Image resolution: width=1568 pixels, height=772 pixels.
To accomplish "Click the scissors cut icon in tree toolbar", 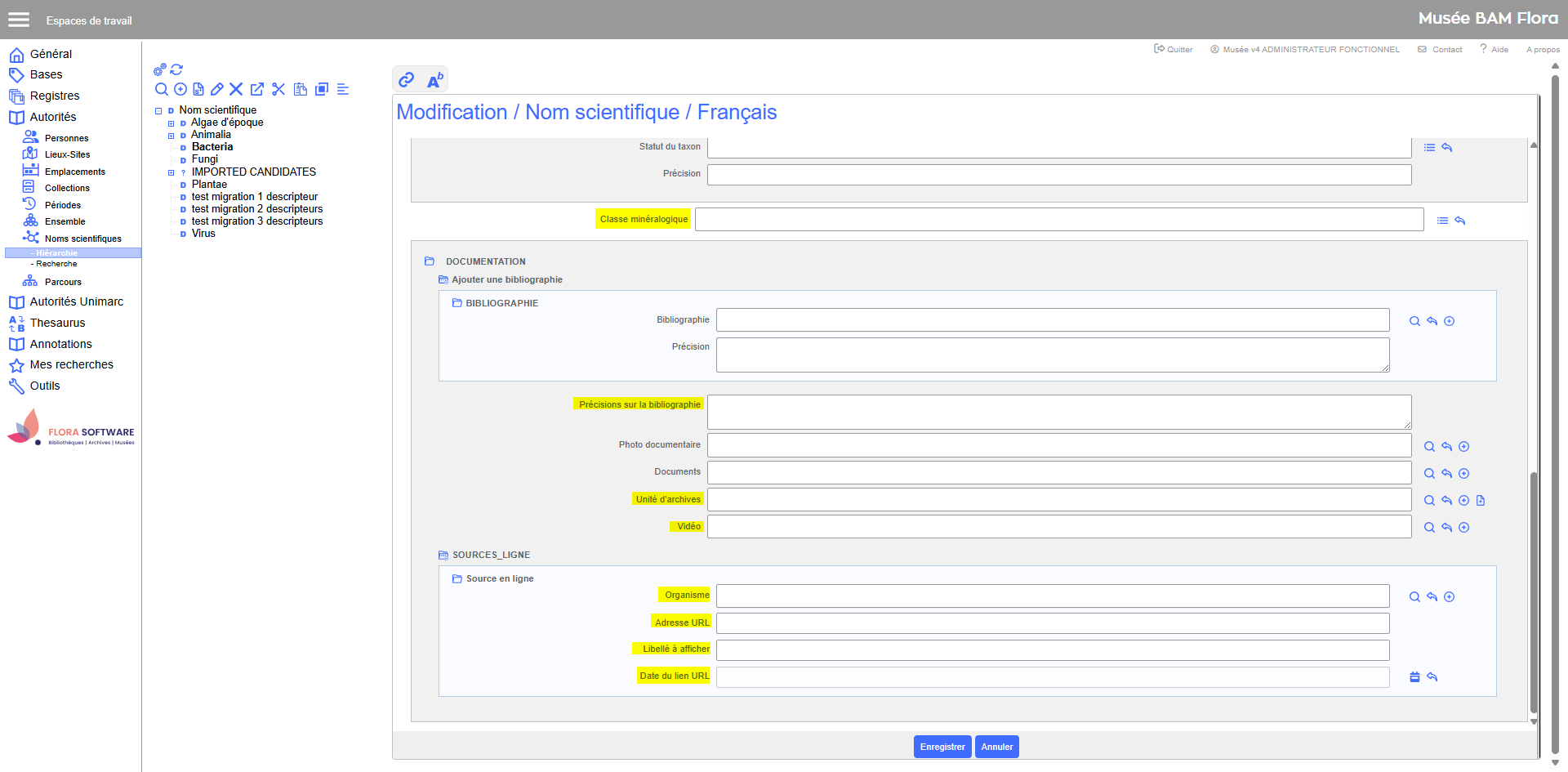I will click(x=278, y=89).
